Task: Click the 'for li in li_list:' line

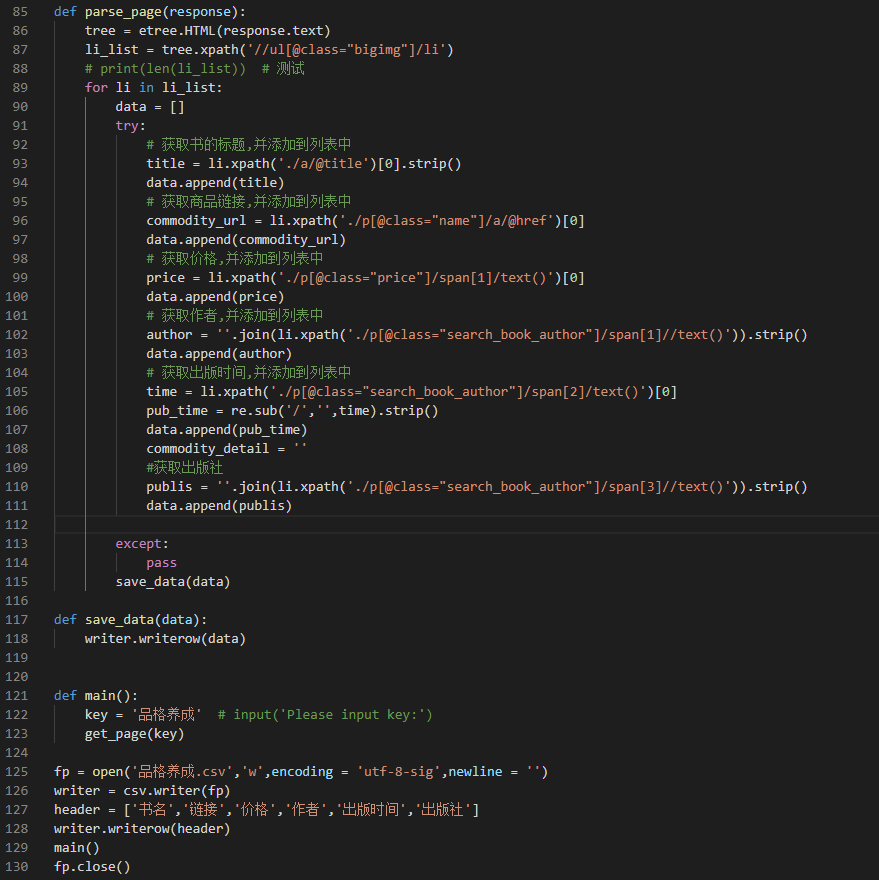Action: [x=153, y=88]
